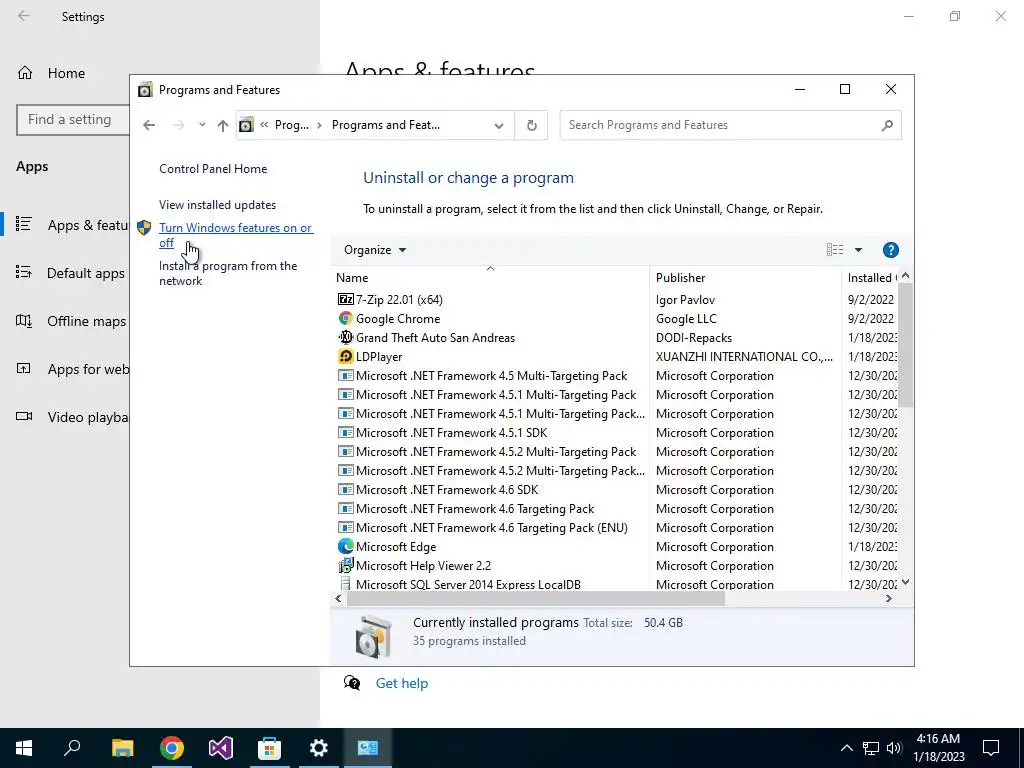This screenshot has height=768, width=1024.
Task: Click the Microsoft SQL Server 2014 LocalDB icon
Action: tap(345, 584)
